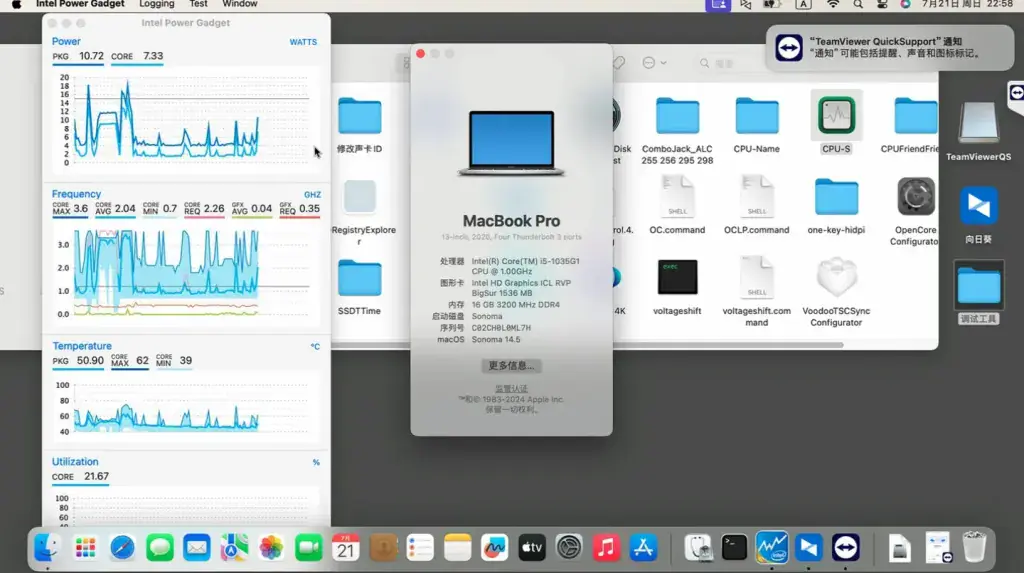Open Terminal from the Dock
1024x573 pixels.
pos(734,548)
